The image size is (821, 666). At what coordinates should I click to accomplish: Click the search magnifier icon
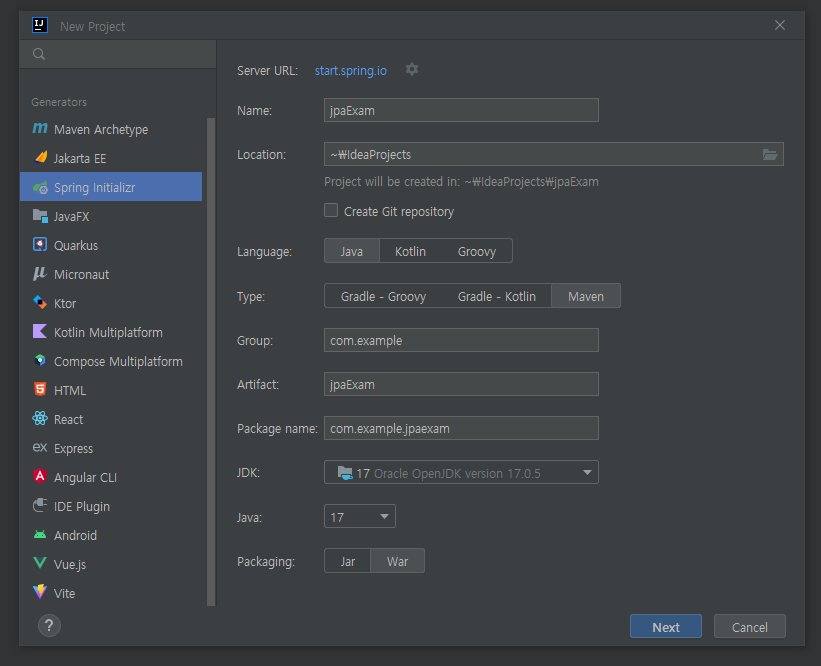[x=39, y=54]
